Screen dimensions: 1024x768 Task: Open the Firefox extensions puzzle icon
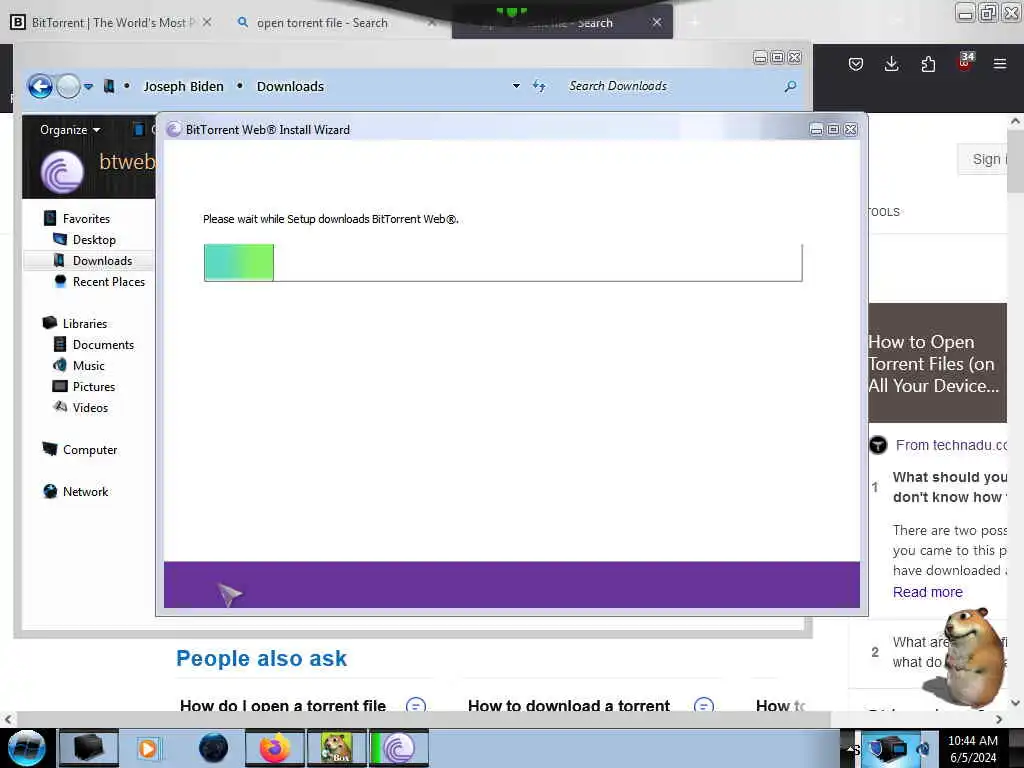click(x=928, y=64)
